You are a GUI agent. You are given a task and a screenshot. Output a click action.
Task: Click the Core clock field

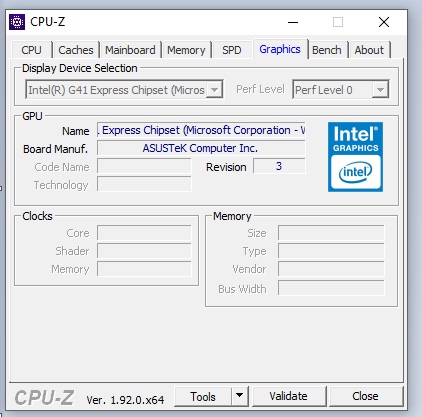(144, 233)
